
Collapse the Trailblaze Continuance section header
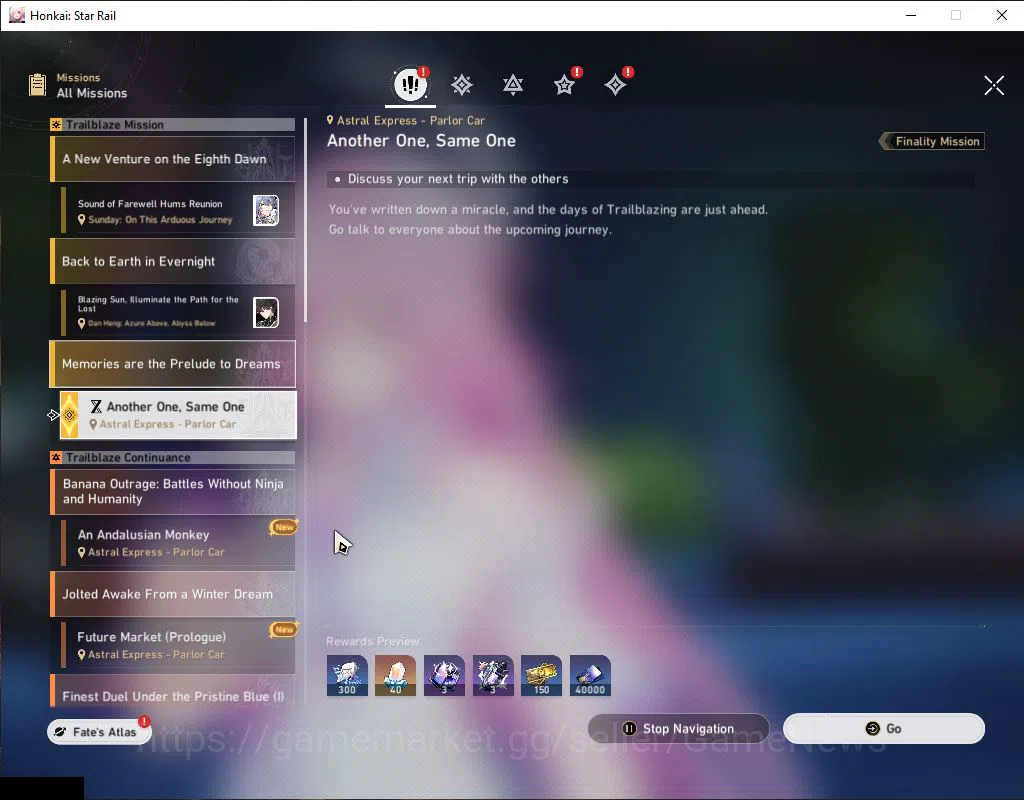[x=172, y=458]
